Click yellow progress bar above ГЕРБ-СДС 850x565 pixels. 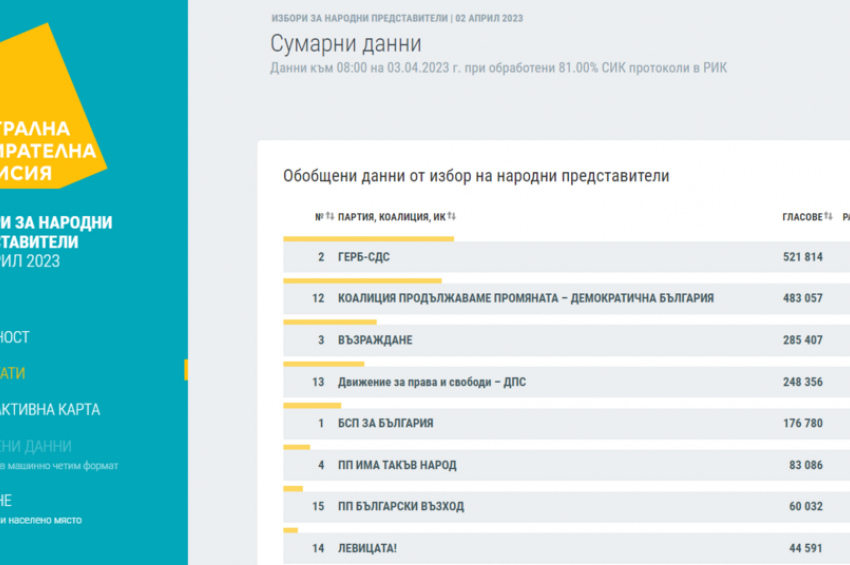368,239
